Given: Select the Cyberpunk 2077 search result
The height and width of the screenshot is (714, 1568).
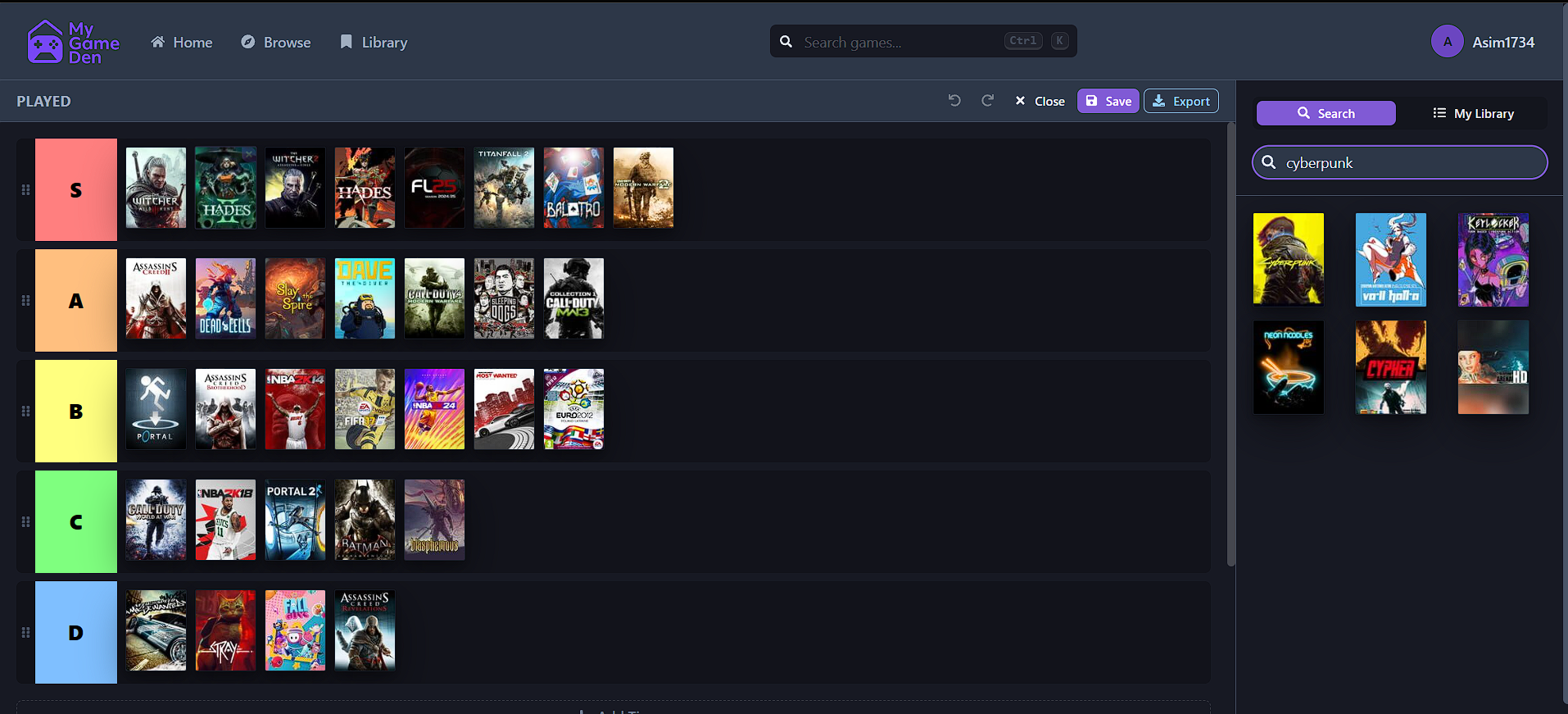Looking at the screenshot, I should click(x=1288, y=259).
